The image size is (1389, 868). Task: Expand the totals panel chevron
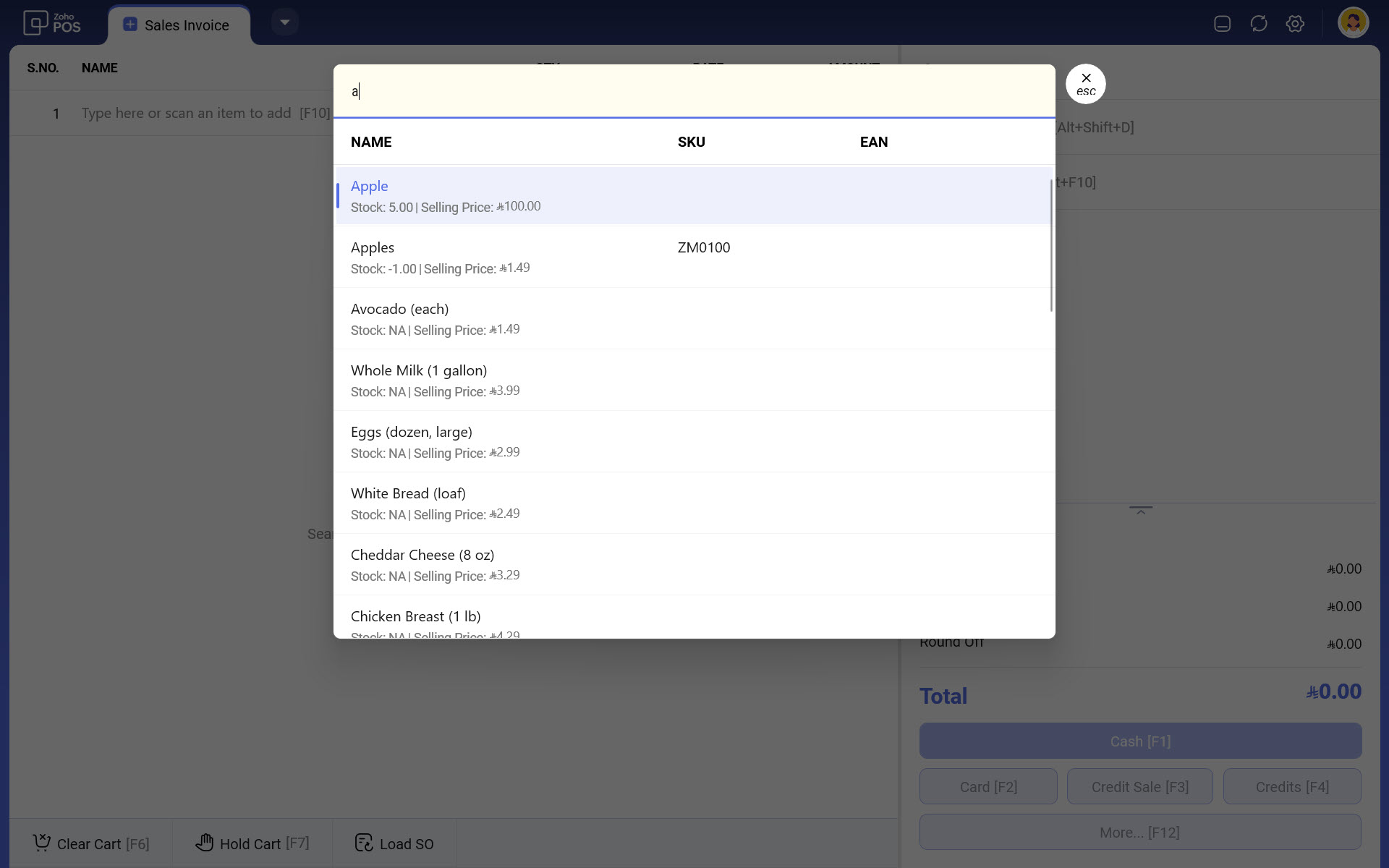[x=1140, y=511]
